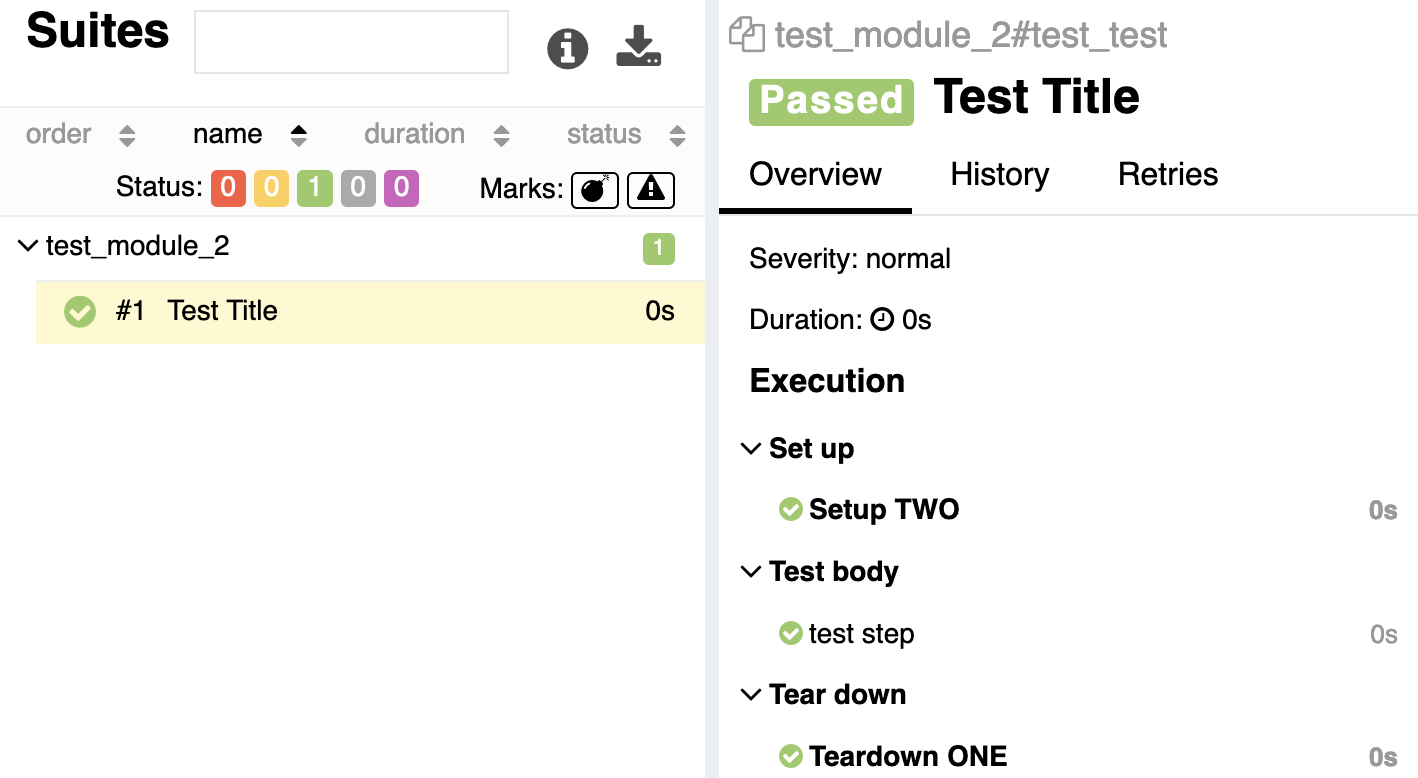Screen dimensions: 1418x778
Task: Select the #1 Test Title row
Action: click(370, 312)
